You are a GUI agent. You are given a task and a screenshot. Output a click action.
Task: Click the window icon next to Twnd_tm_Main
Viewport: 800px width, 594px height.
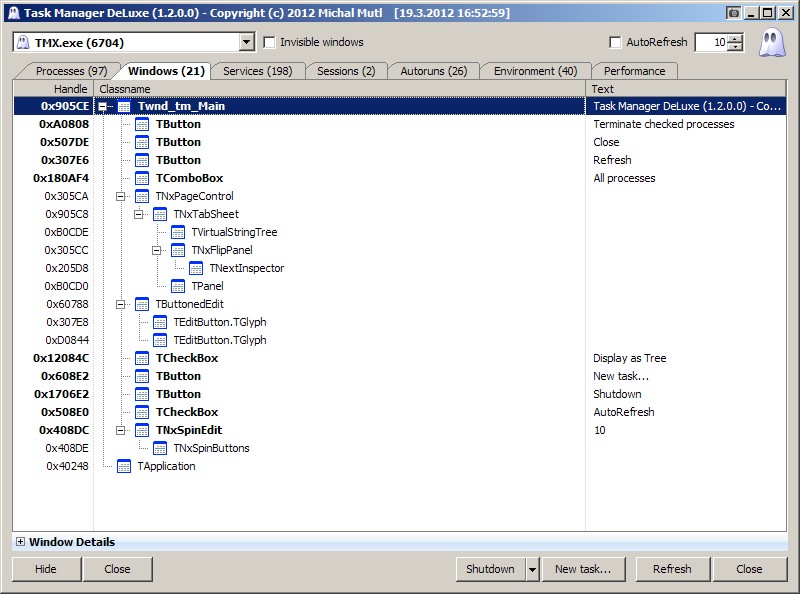pos(124,106)
